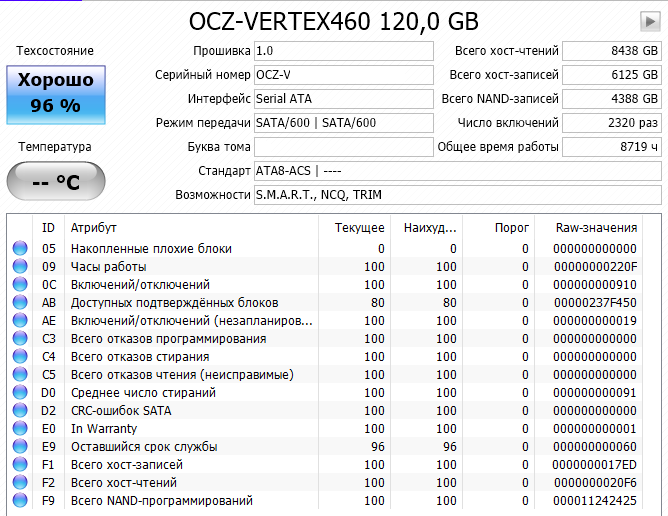
Task: Click status circle for attribute 05
Action: pos(20,248)
